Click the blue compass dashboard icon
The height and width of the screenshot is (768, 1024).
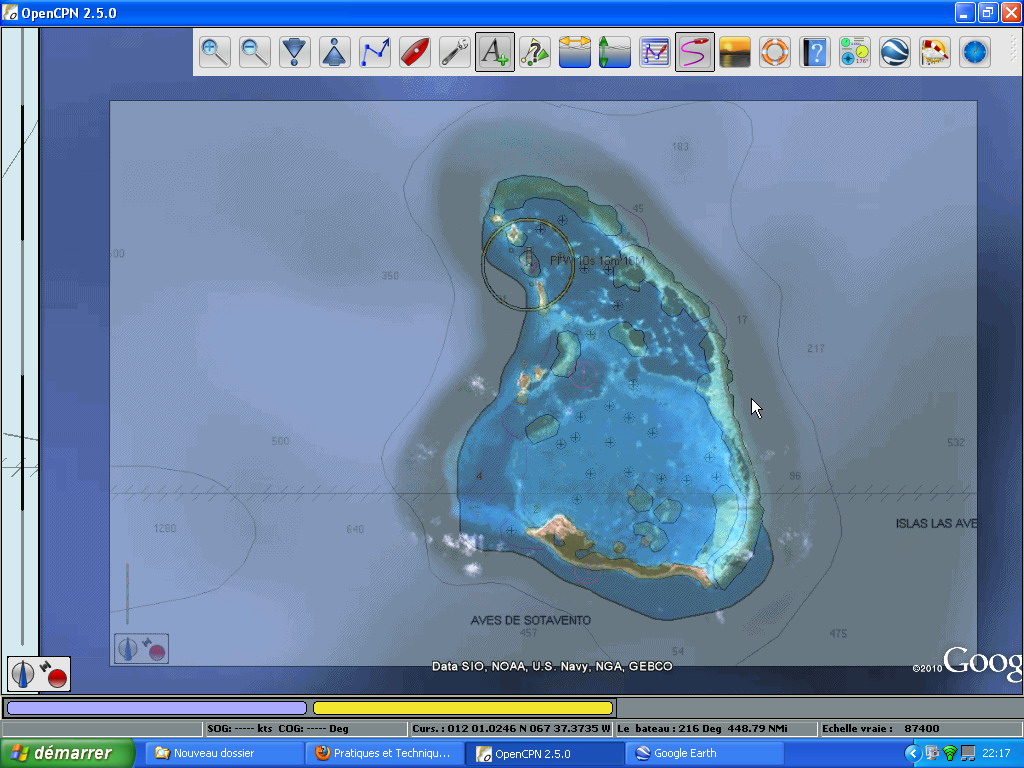pyautogui.click(x=975, y=51)
